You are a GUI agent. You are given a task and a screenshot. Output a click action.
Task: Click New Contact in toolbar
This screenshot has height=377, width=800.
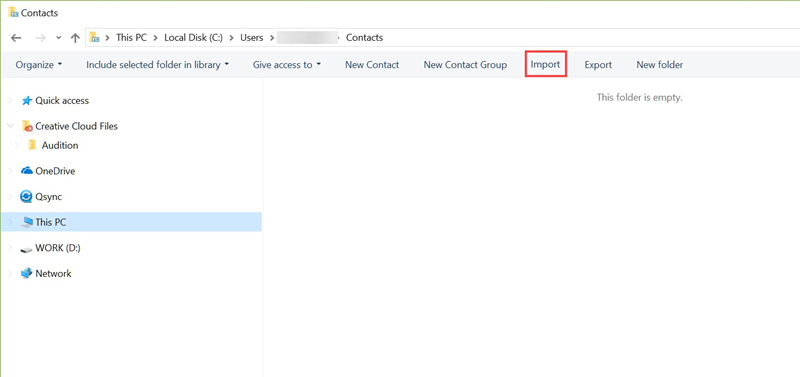tap(372, 65)
